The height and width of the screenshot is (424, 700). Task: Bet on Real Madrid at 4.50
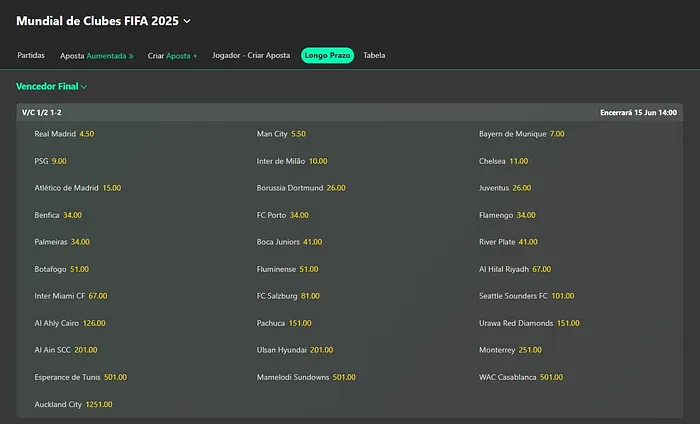64,134
